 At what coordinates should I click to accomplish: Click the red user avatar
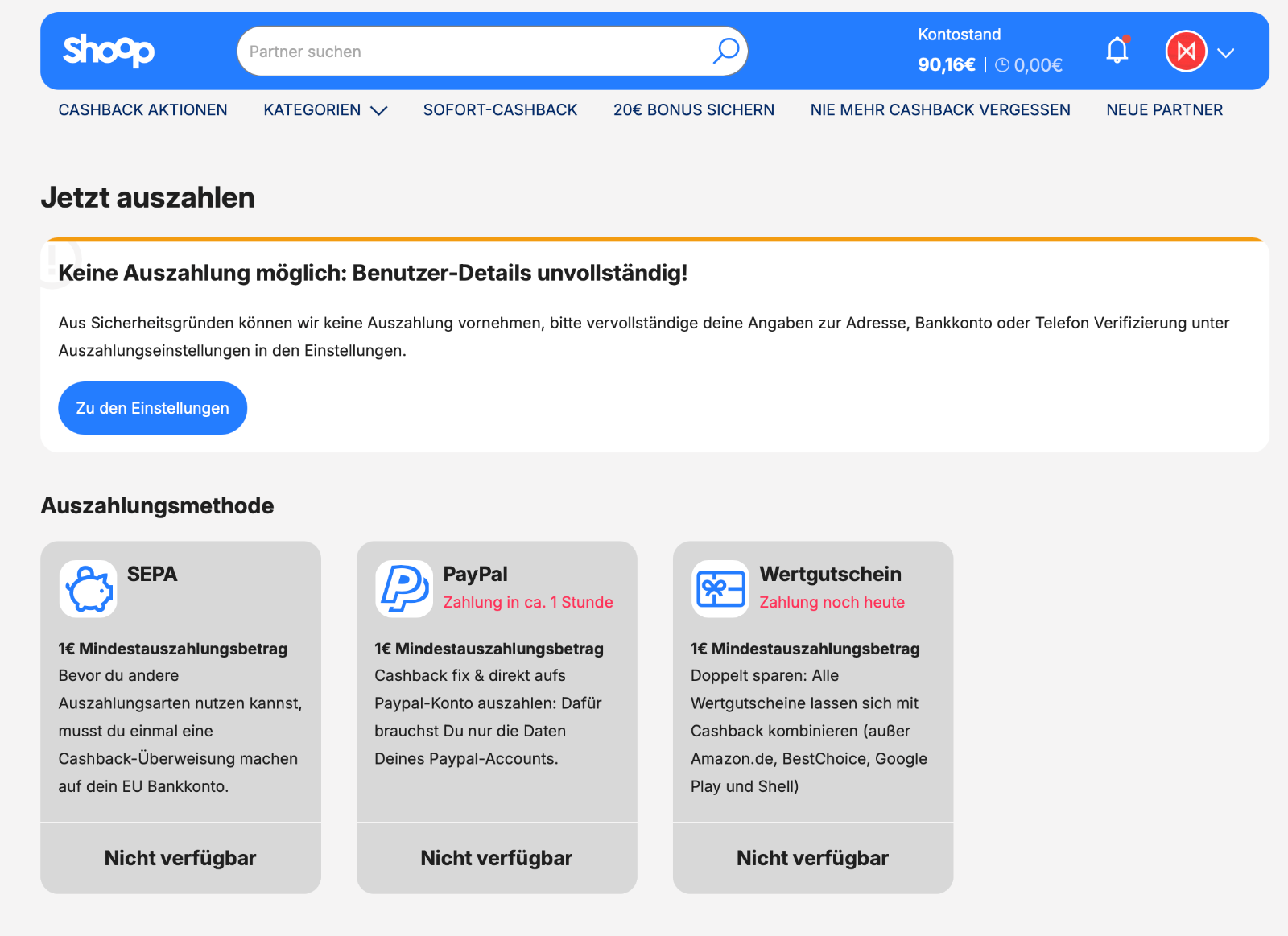point(1186,52)
